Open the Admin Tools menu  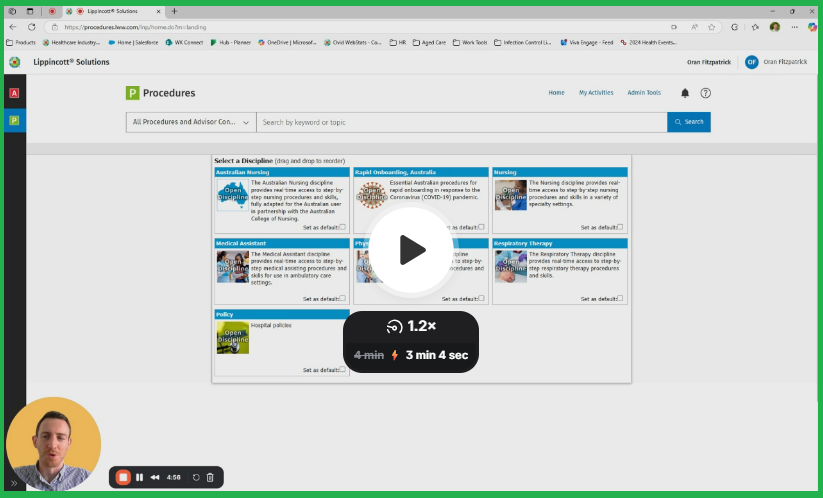pyautogui.click(x=644, y=93)
